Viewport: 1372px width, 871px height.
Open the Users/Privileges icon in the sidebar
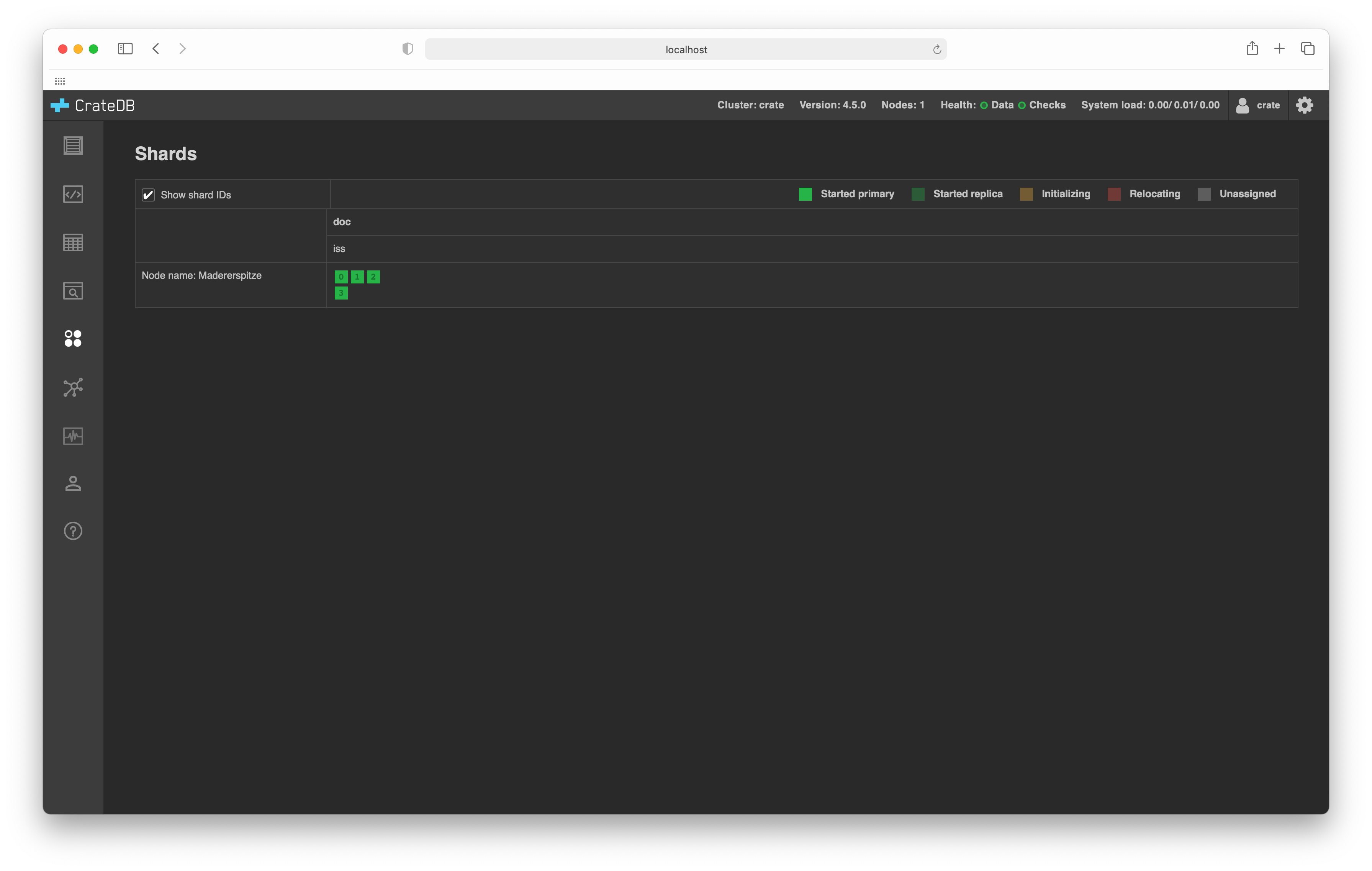click(73, 484)
